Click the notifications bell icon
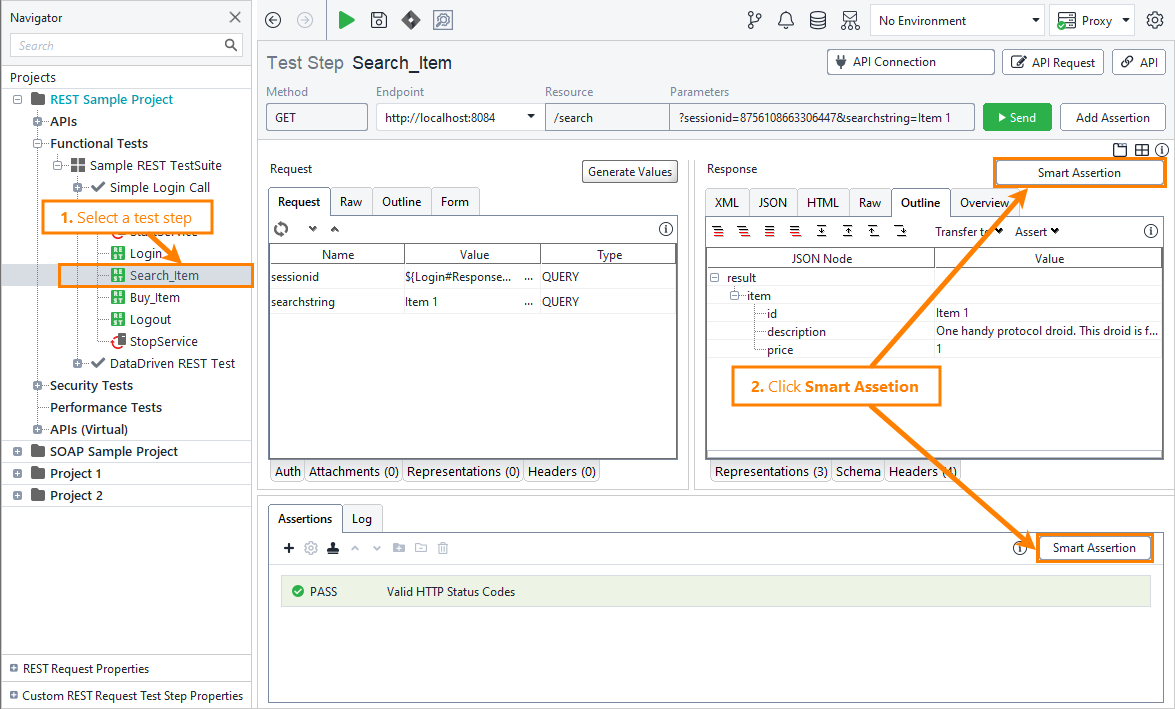Image resolution: width=1175 pixels, height=709 pixels. click(786, 20)
